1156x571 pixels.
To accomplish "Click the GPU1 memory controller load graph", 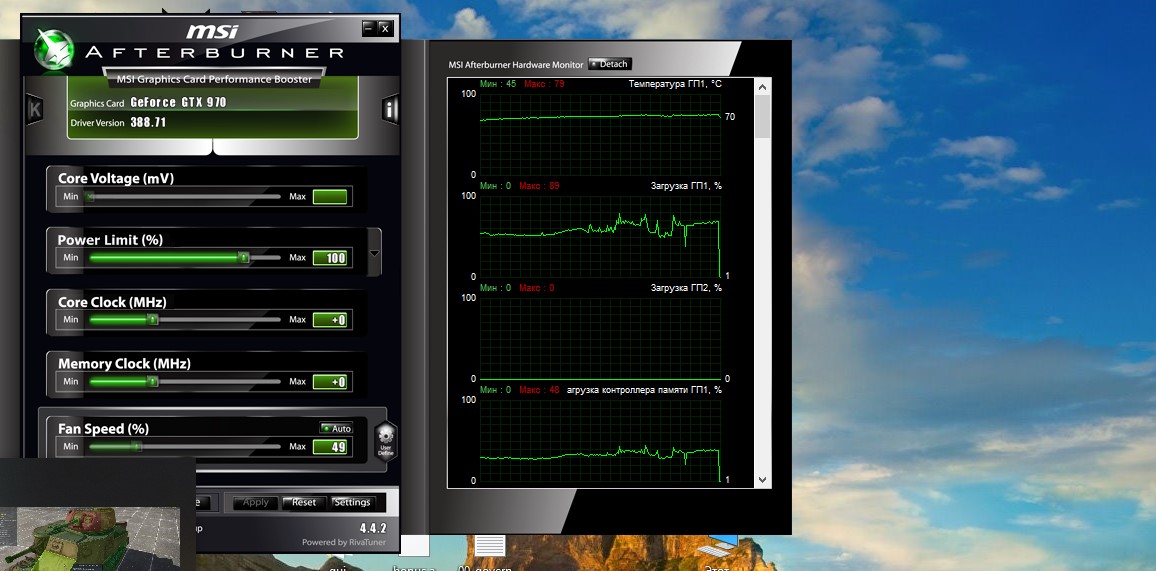I will (600, 441).
